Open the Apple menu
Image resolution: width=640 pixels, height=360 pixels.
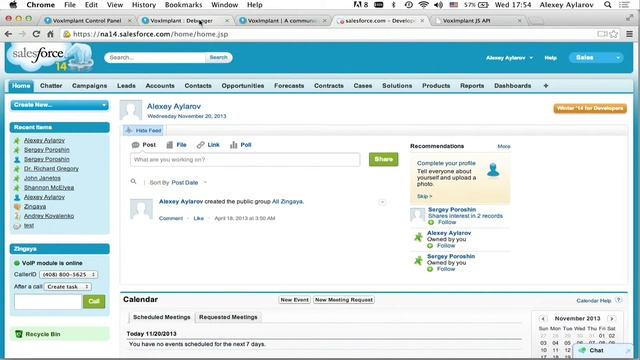[x=13, y=5]
